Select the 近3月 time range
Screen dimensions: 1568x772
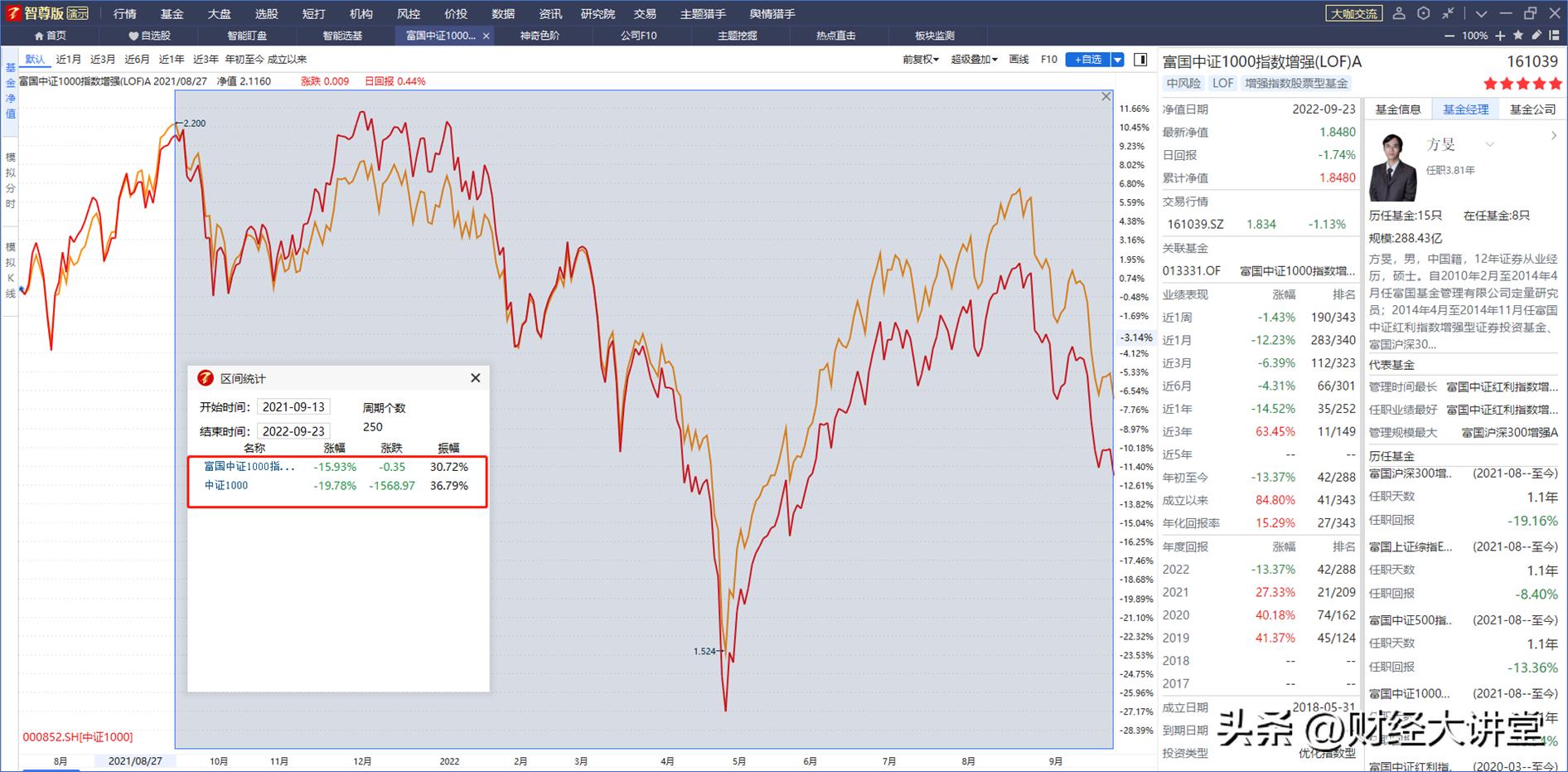(103, 59)
